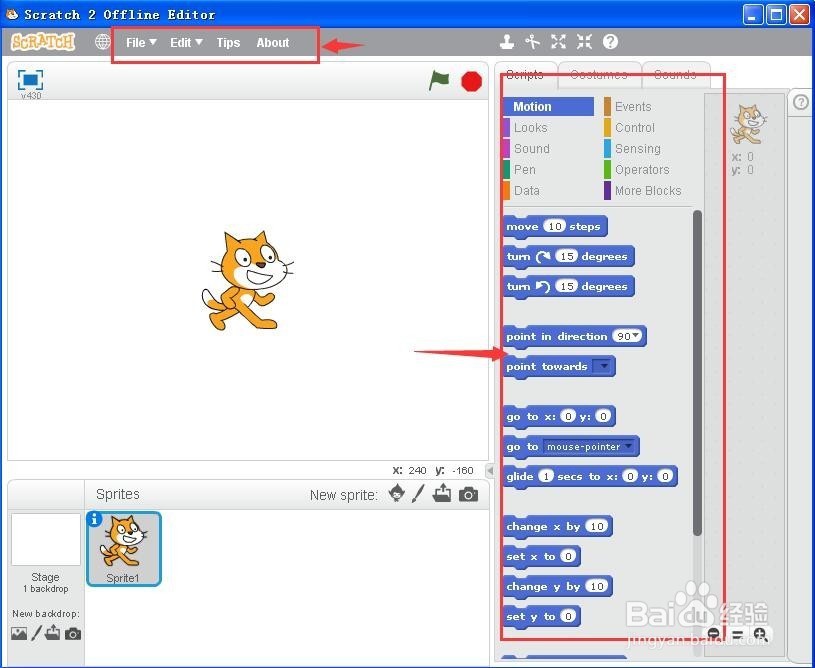815x668 pixels.
Task: Open the point towards target dropdown
Action: [x=603, y=366]
